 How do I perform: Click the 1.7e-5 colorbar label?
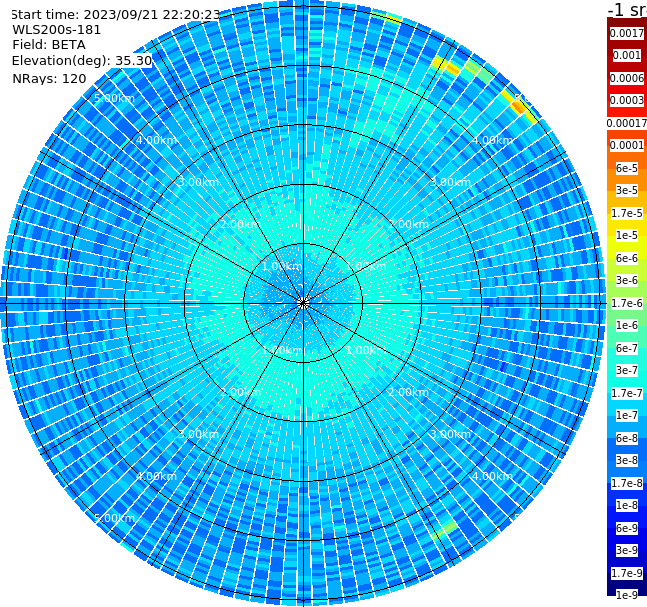click(627, 213)
